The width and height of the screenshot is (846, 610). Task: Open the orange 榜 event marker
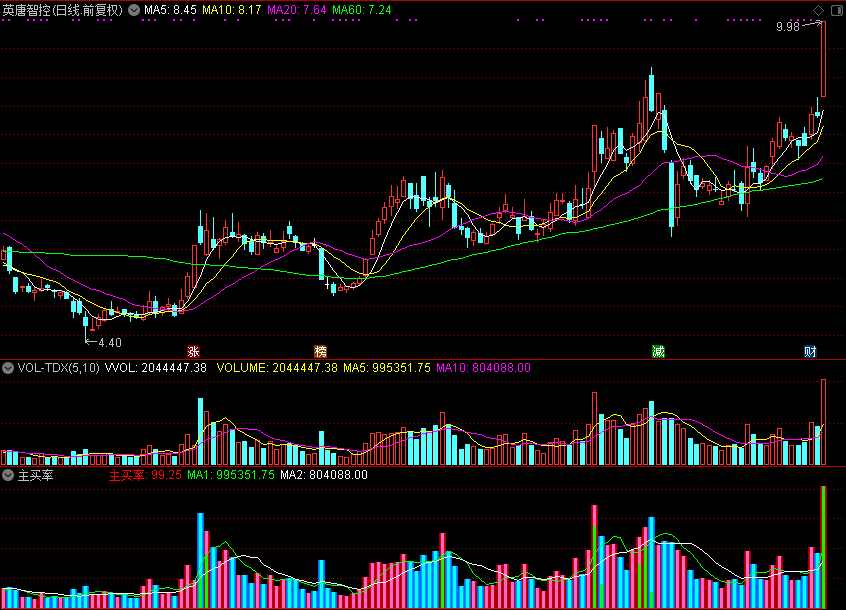(x=320, y=352)
